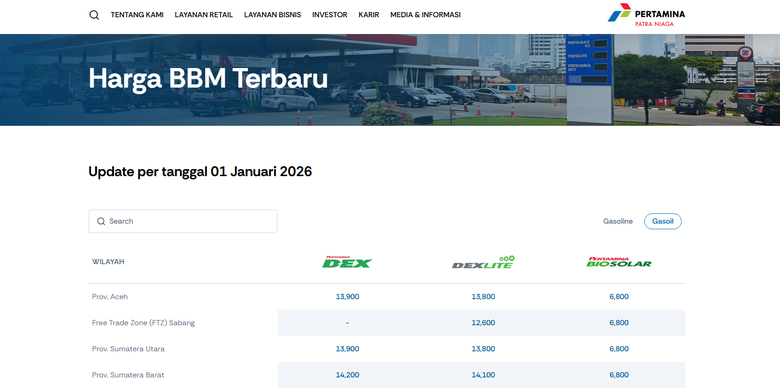Click the Pertamina Biosolar logo header
Image resolution: width=780 pixels, height=390 pixels.
tap(619, 262)
